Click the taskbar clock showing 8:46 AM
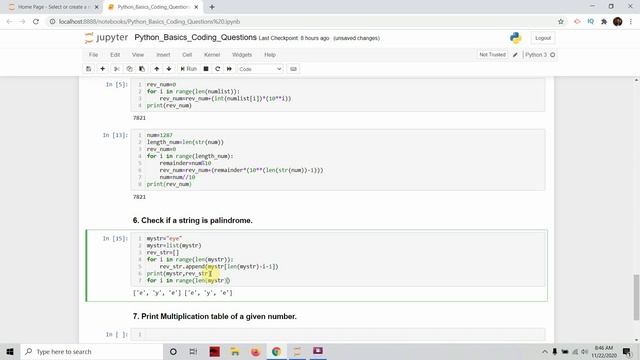Screen dimensions: 640x360 (604, 351)
